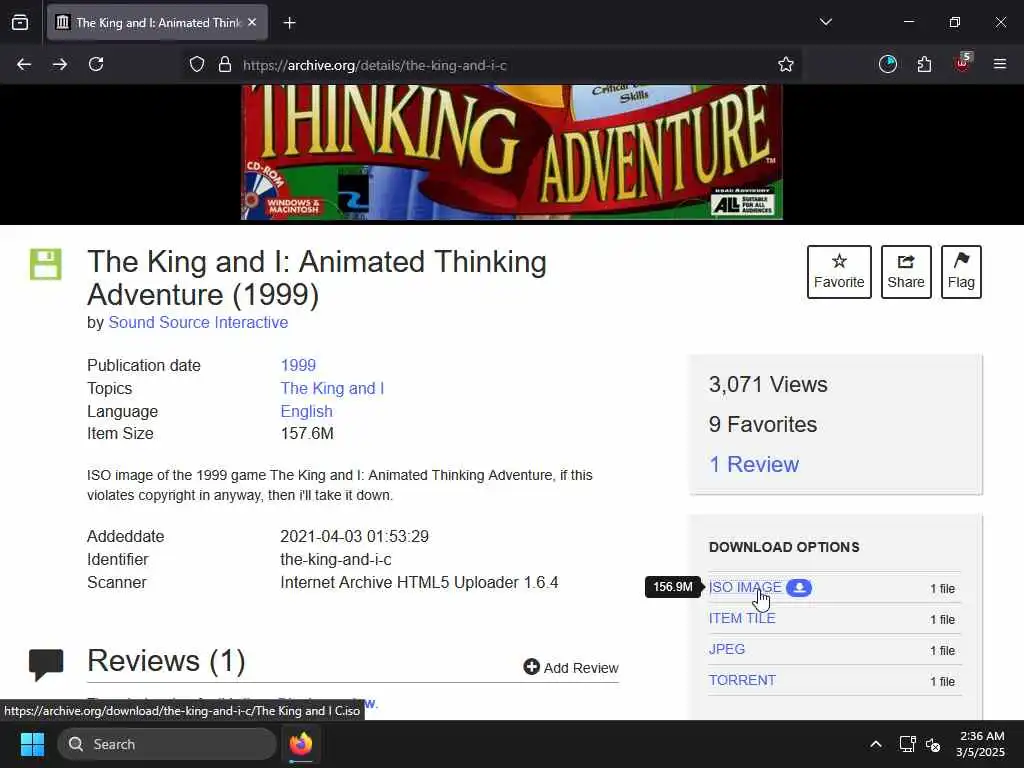
Task: Click the Flag button
Action: [961, 272]
